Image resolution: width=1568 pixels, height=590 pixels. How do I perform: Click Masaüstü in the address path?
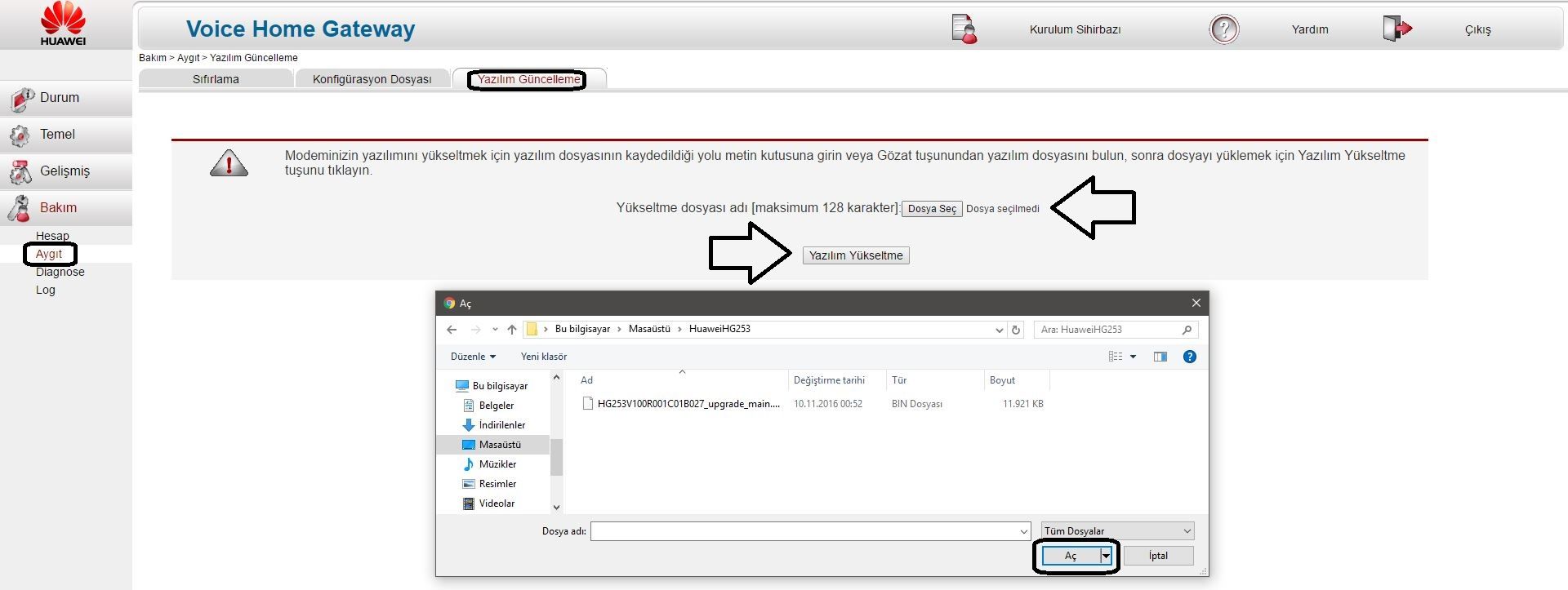pyautogui.click(x=649, y=329)
